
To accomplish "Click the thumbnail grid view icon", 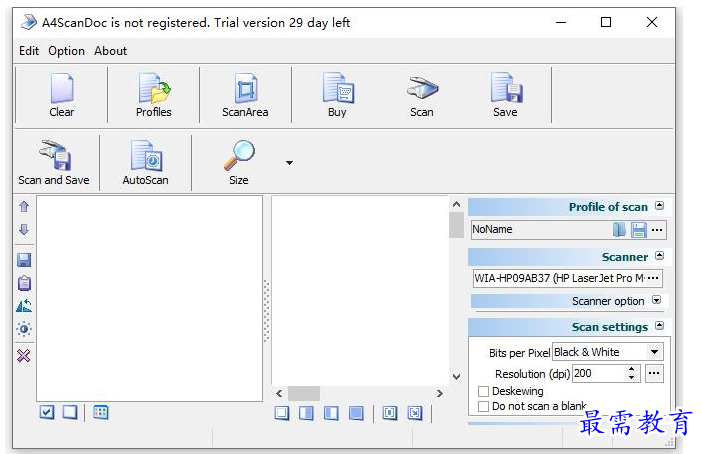I will [101, 412].
